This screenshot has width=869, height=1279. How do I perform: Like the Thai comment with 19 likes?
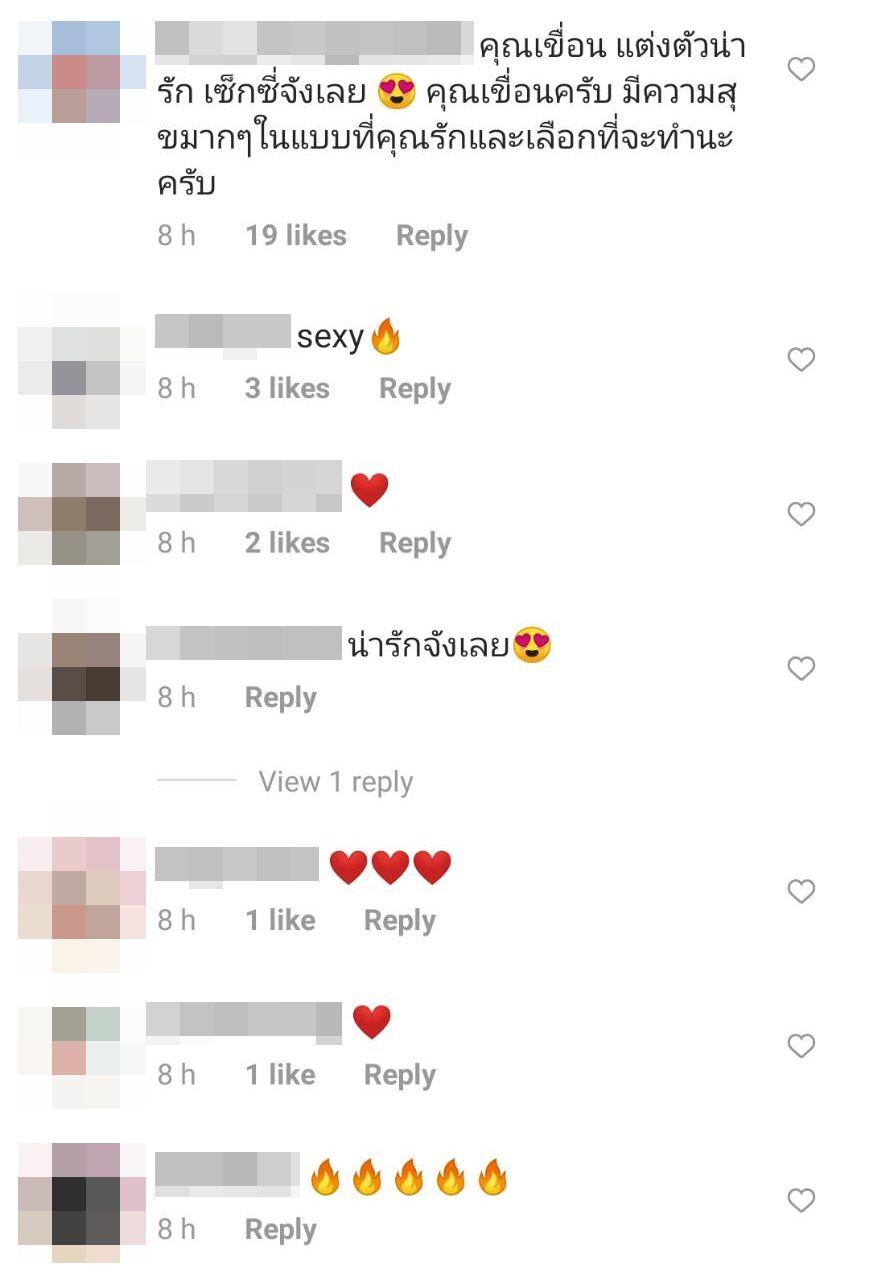point(801,69)
